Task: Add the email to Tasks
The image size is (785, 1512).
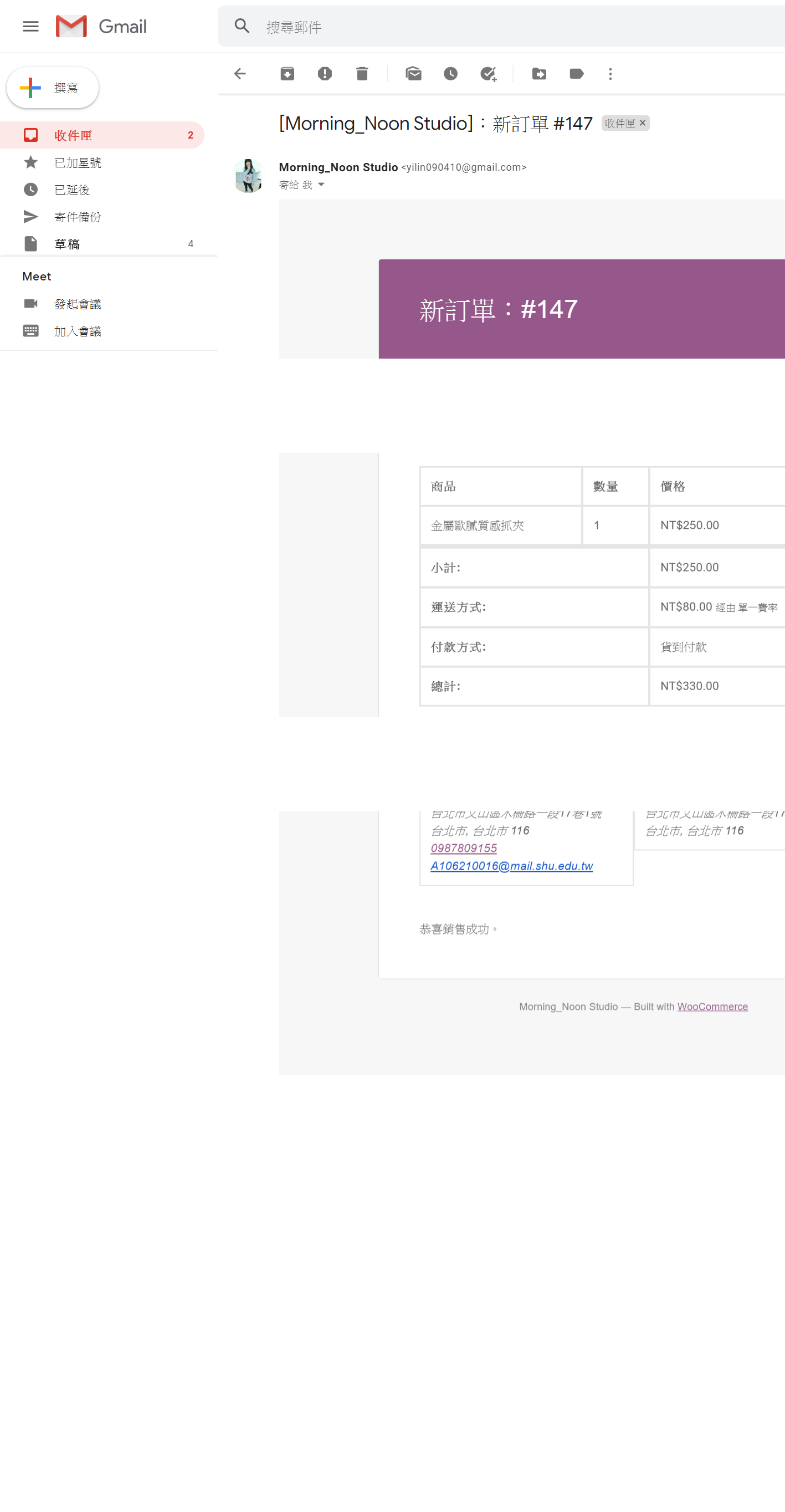Action: click(x=488, y=74)
